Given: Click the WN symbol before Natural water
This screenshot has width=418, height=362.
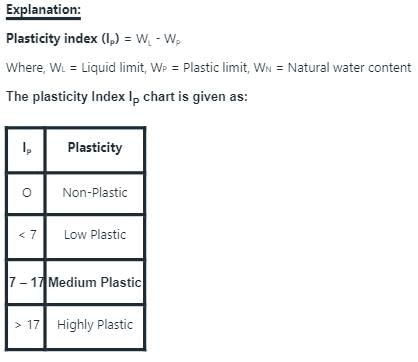Looking at the screenshot, I should (x=263, y=68).
